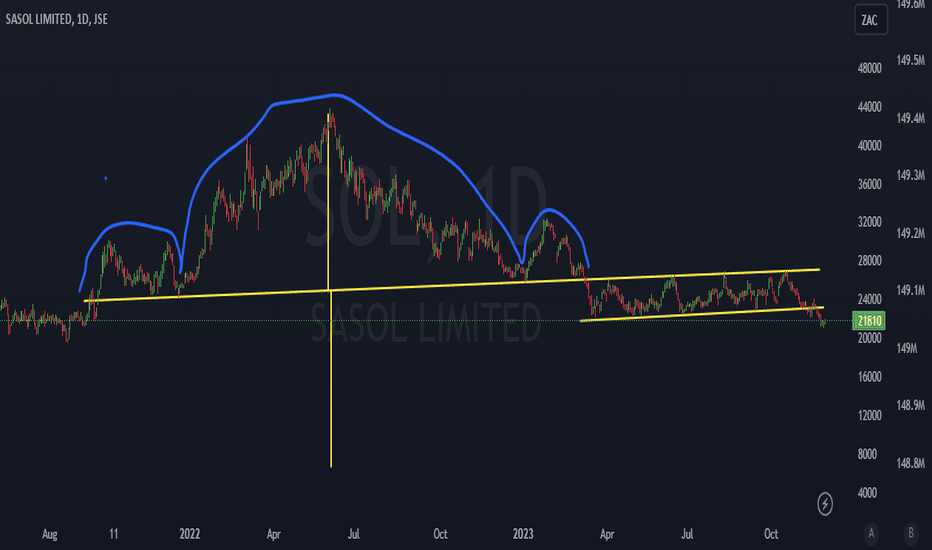Click the 24000 price axis label
The image size is (932, 550).
(870, 300)
